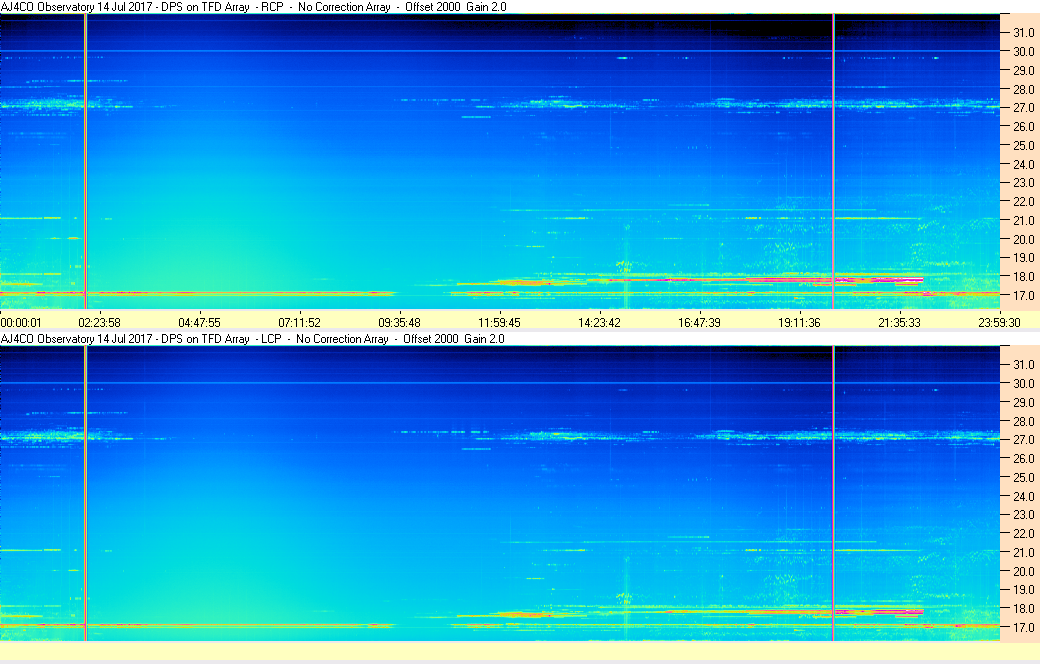Click the 21.0 frequency label on LCP panel
The image size is (1040, 664).
(x=1023, y=553)
